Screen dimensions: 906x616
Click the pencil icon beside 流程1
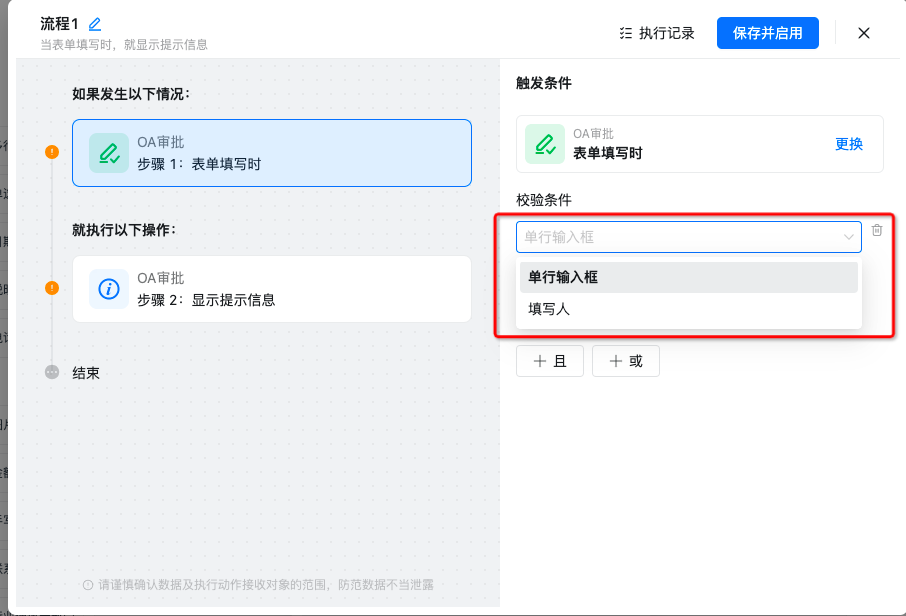pyautogui.click(x=95, y=24)
